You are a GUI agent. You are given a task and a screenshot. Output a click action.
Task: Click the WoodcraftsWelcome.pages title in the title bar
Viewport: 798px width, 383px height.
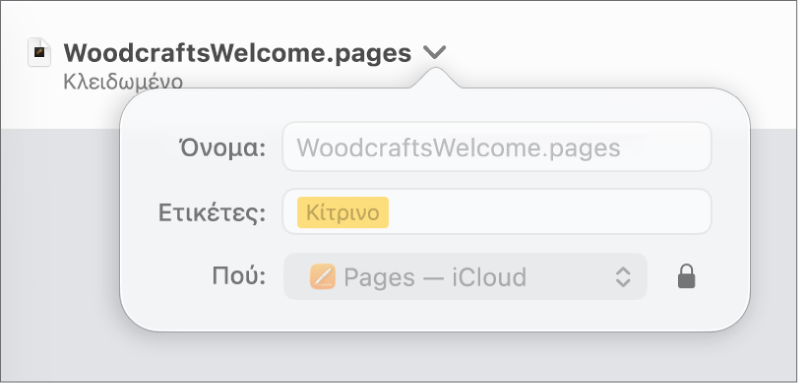point(238,52)
